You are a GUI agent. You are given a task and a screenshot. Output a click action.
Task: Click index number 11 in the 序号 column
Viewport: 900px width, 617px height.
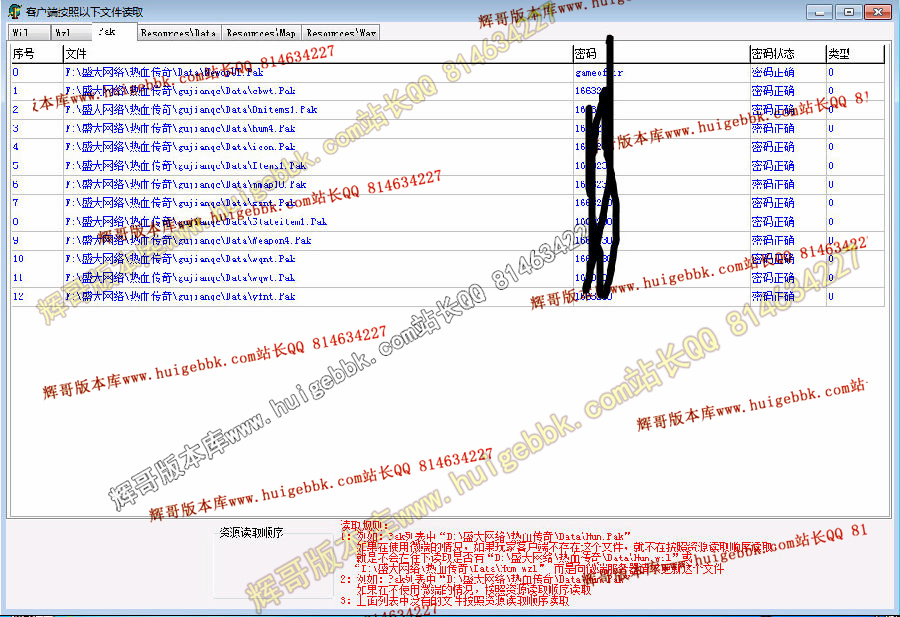(18, 278)
